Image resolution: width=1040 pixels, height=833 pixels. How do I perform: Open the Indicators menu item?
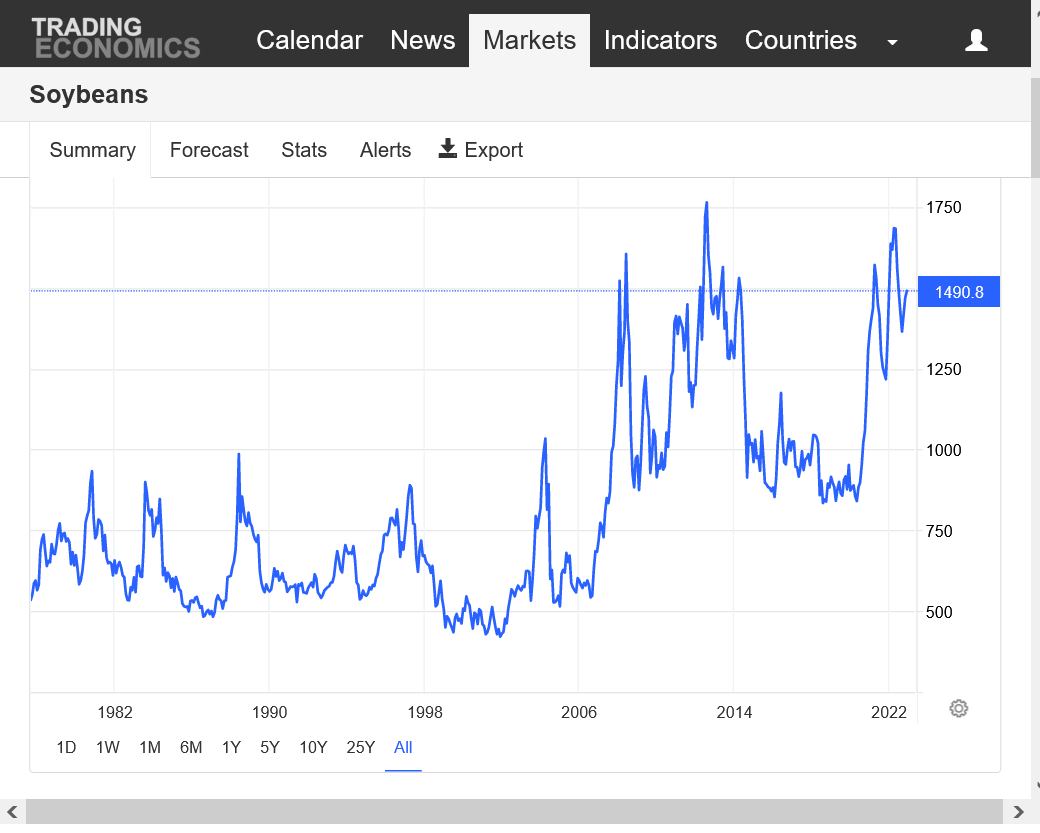(x=660, y=40)
